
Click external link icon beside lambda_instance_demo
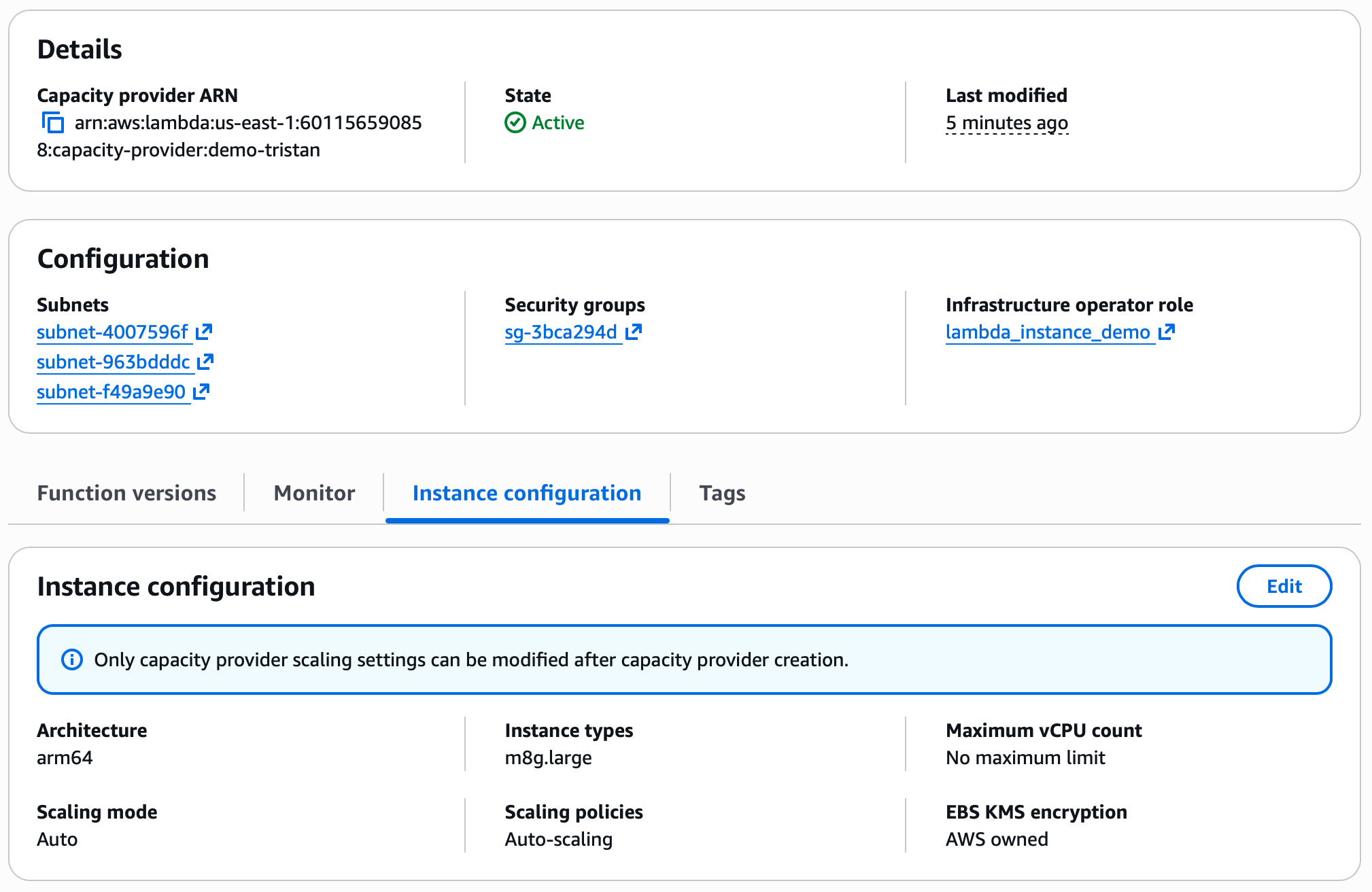coord(1167,332)
